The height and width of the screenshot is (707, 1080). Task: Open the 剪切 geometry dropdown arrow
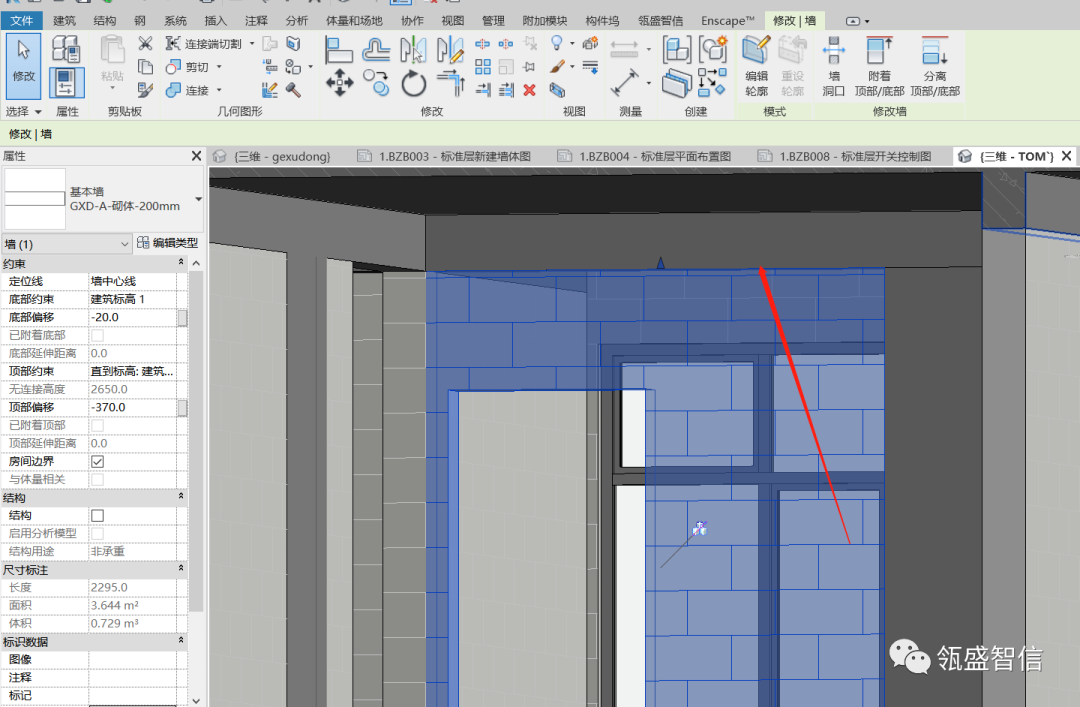point(219,67)
